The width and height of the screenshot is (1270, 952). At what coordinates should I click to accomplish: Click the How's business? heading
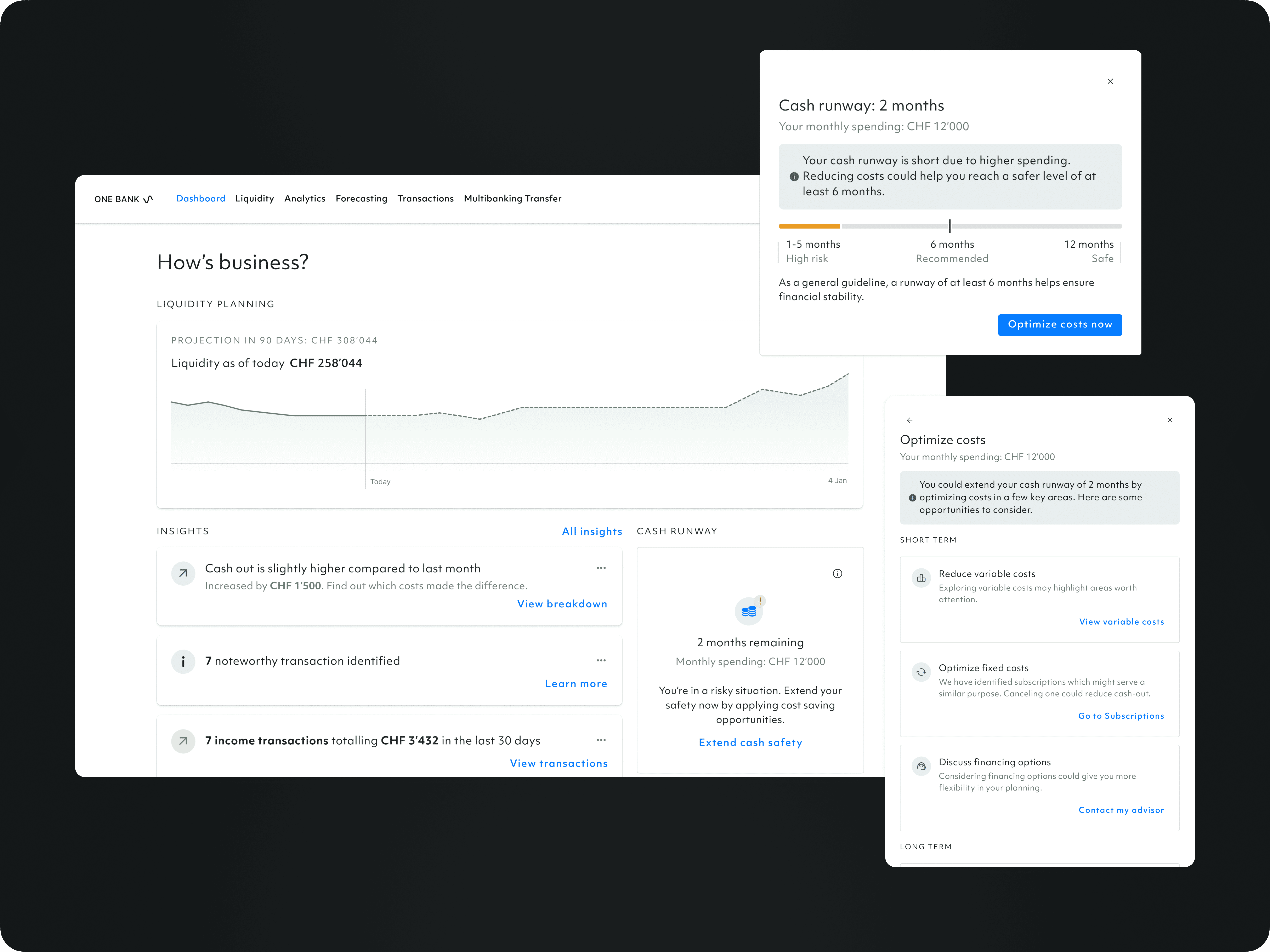pyautogui.click(x=233, y=262)
